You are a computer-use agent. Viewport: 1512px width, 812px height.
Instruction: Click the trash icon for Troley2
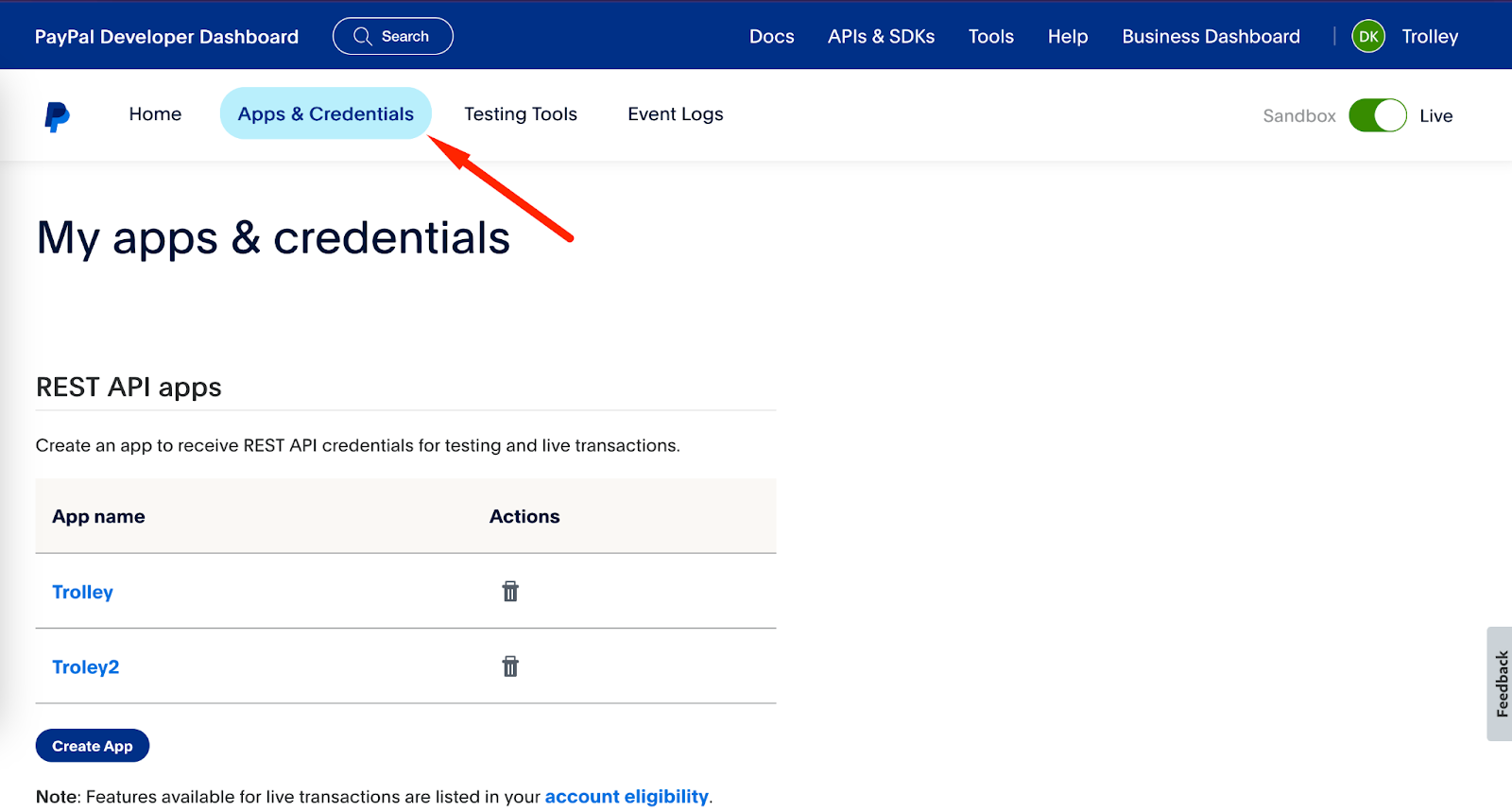click(x=510, y=667)
